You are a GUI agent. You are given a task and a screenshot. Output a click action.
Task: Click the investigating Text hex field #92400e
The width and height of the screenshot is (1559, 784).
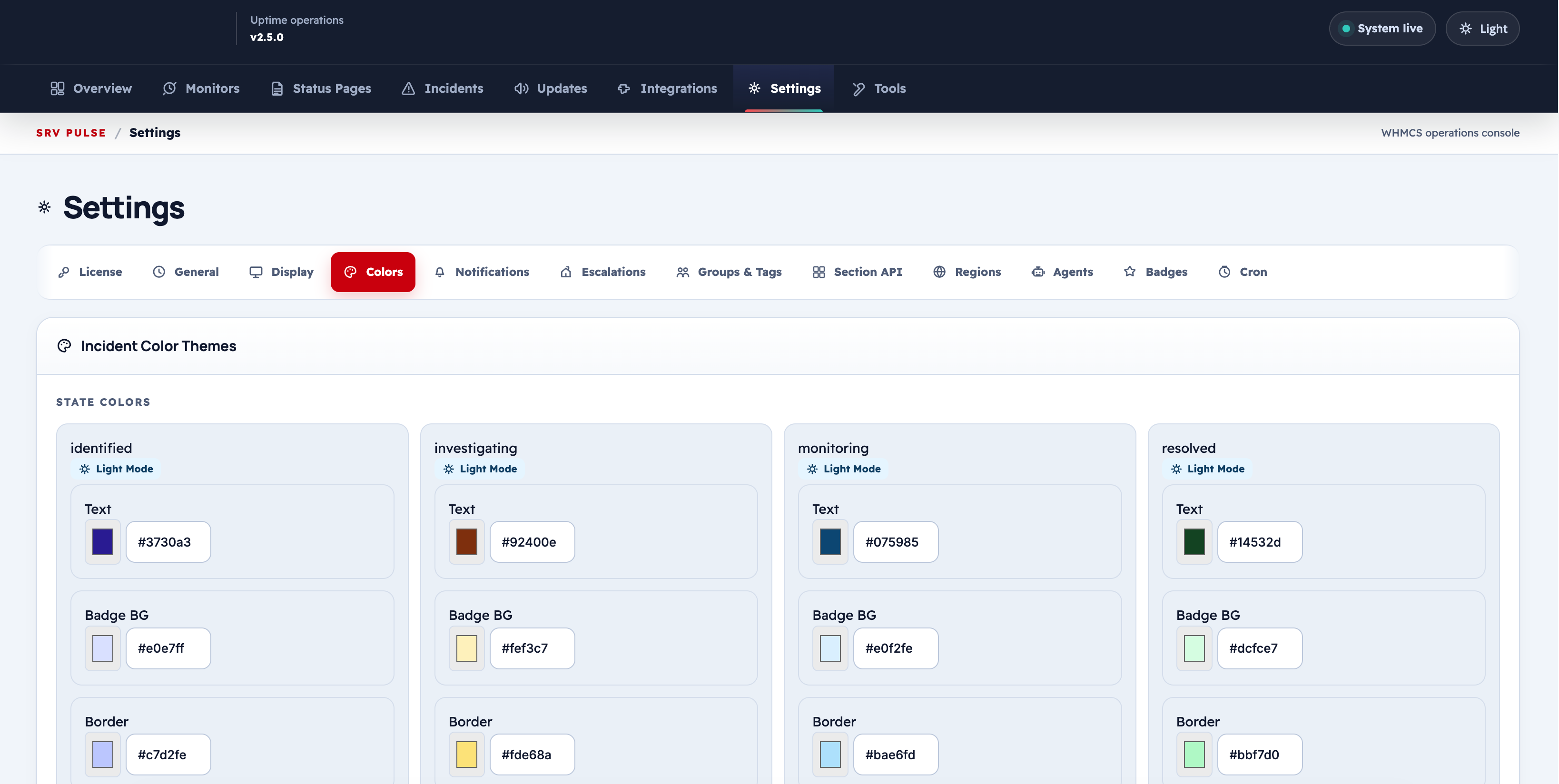coord(532,541)
